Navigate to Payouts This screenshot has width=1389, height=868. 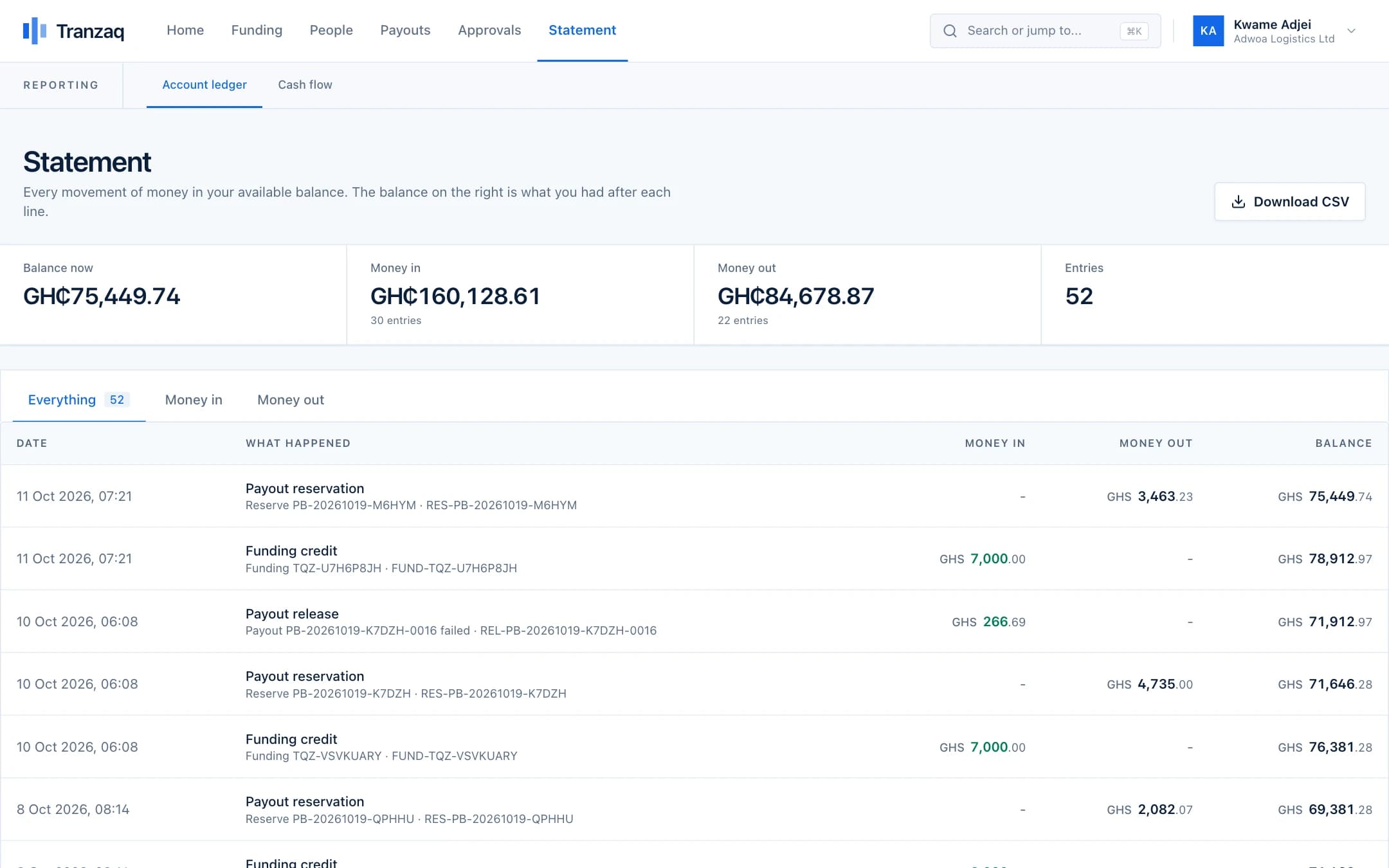pos(405,30)
